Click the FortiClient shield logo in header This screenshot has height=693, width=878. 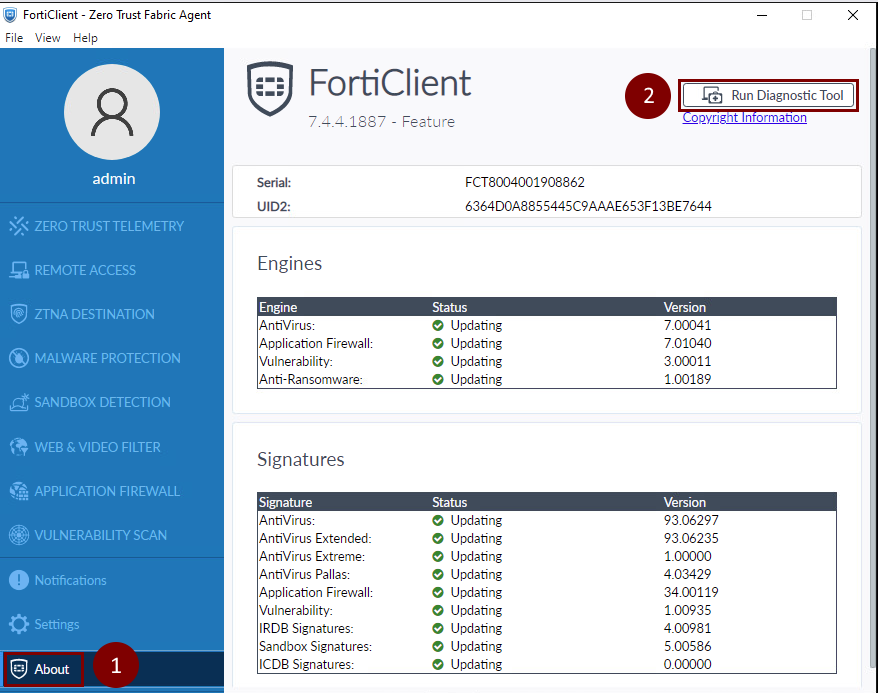coord(270,88)
